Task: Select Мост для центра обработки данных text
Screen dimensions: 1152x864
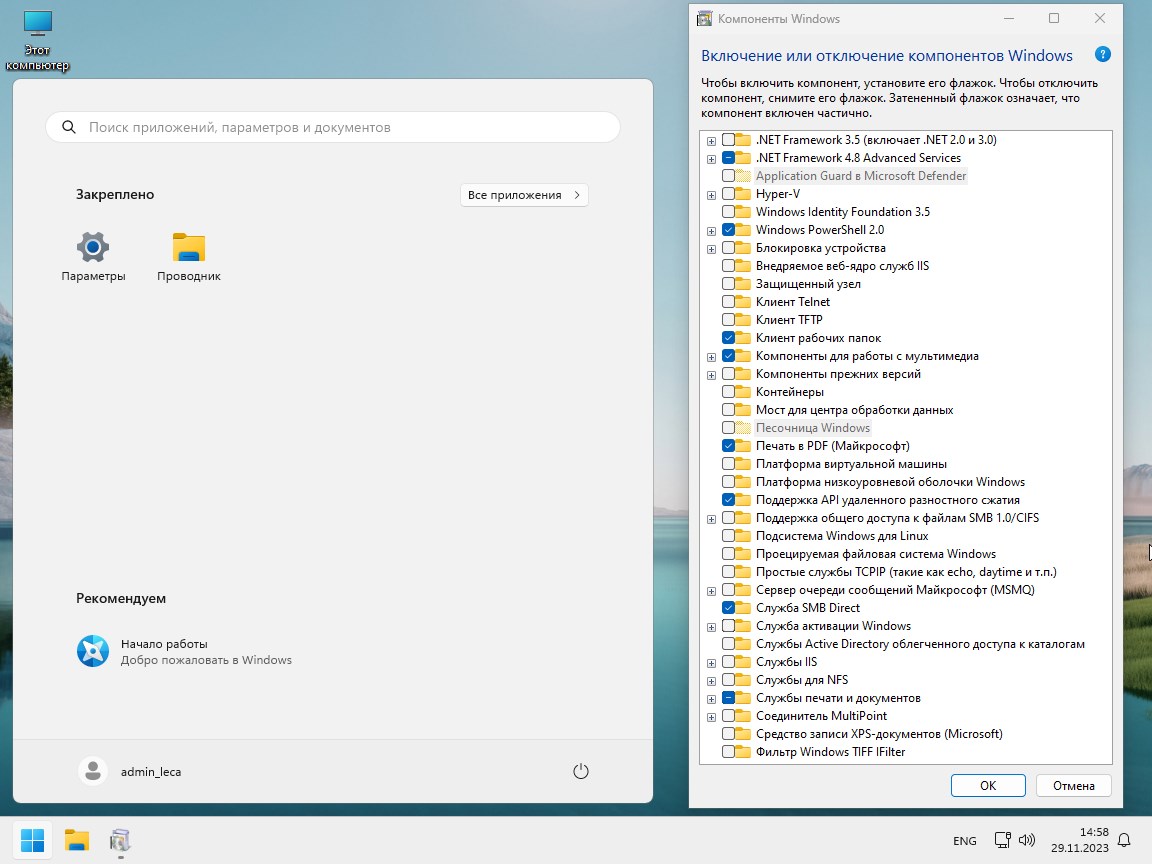Action: pos(854,410)
